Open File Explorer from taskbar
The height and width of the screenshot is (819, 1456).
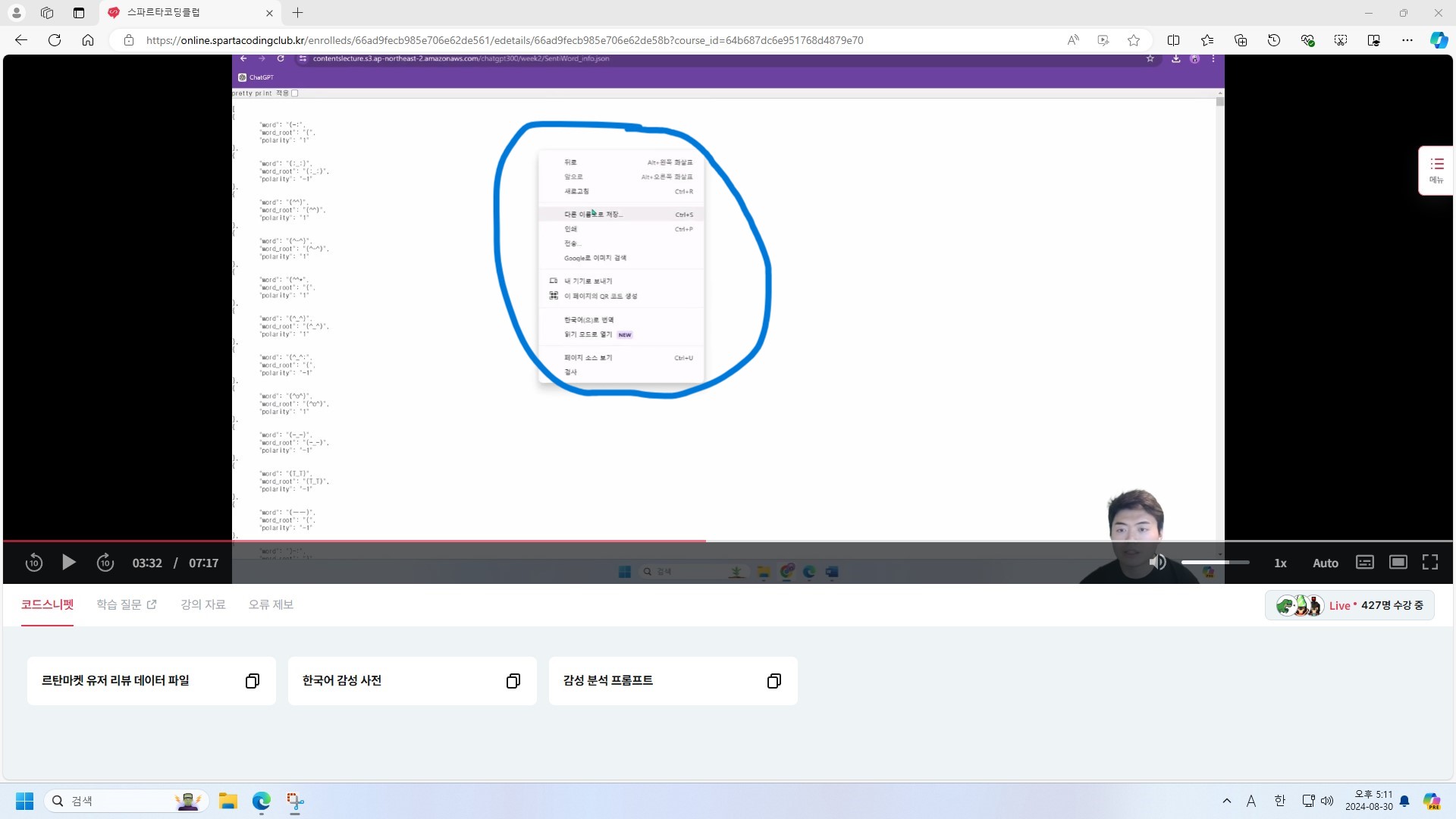(228, 801)
